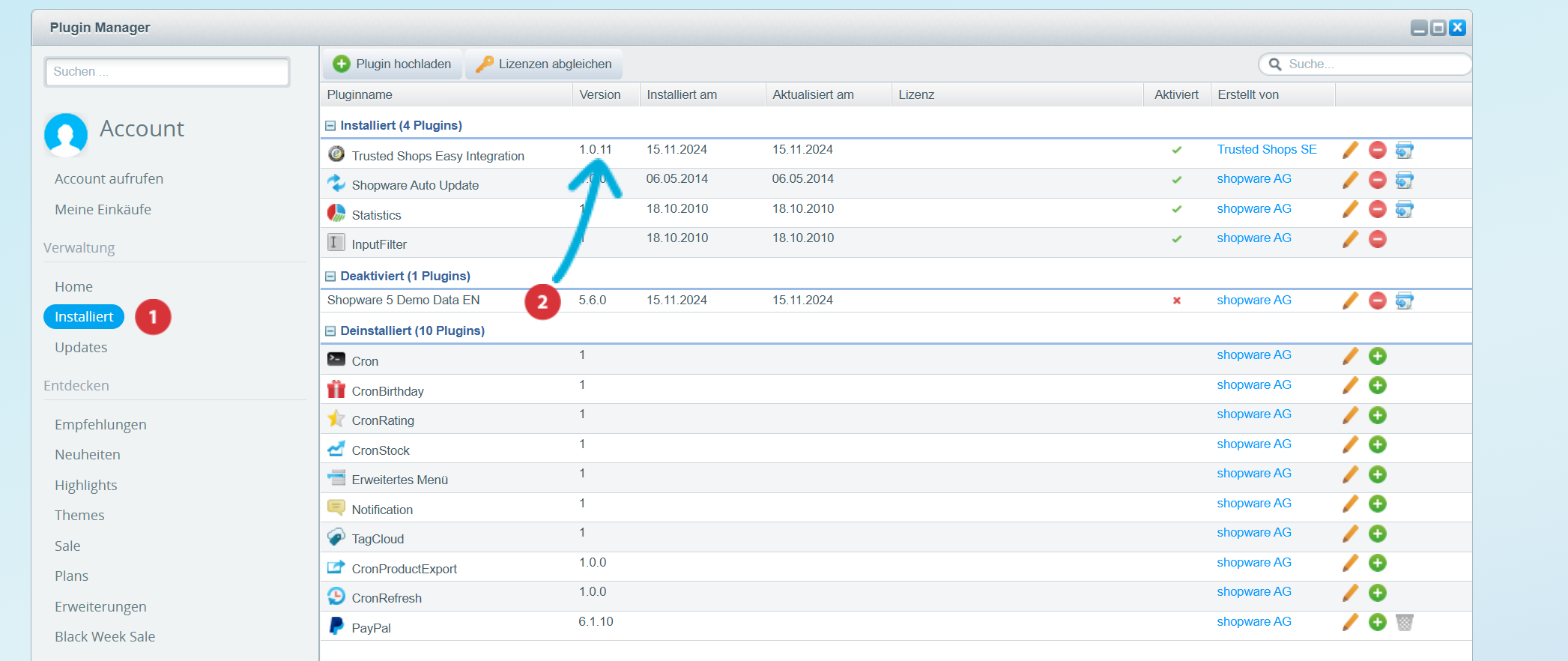Click Lizenzen abgleichen button
Screen dimensions: 1568x661
[544, 64]
